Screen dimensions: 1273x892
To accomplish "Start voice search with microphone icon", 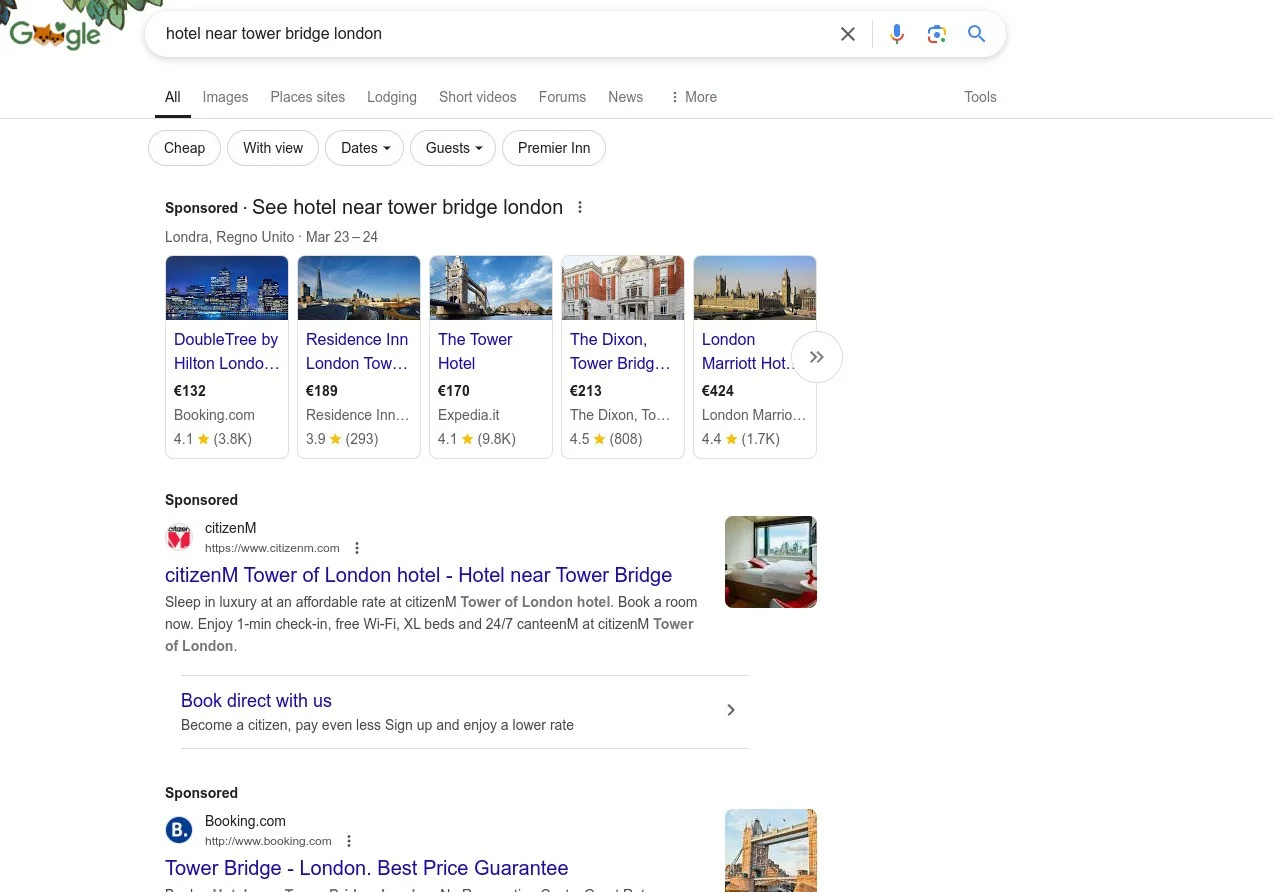I will [x=897, y=34].
